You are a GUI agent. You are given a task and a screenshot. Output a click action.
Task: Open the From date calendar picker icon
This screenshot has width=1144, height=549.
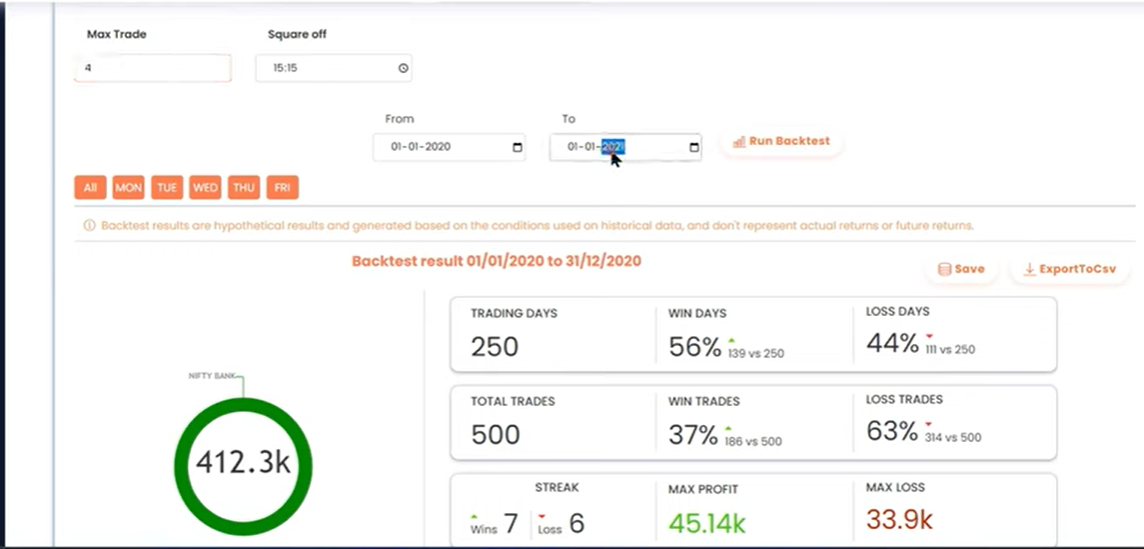[517, 147]
